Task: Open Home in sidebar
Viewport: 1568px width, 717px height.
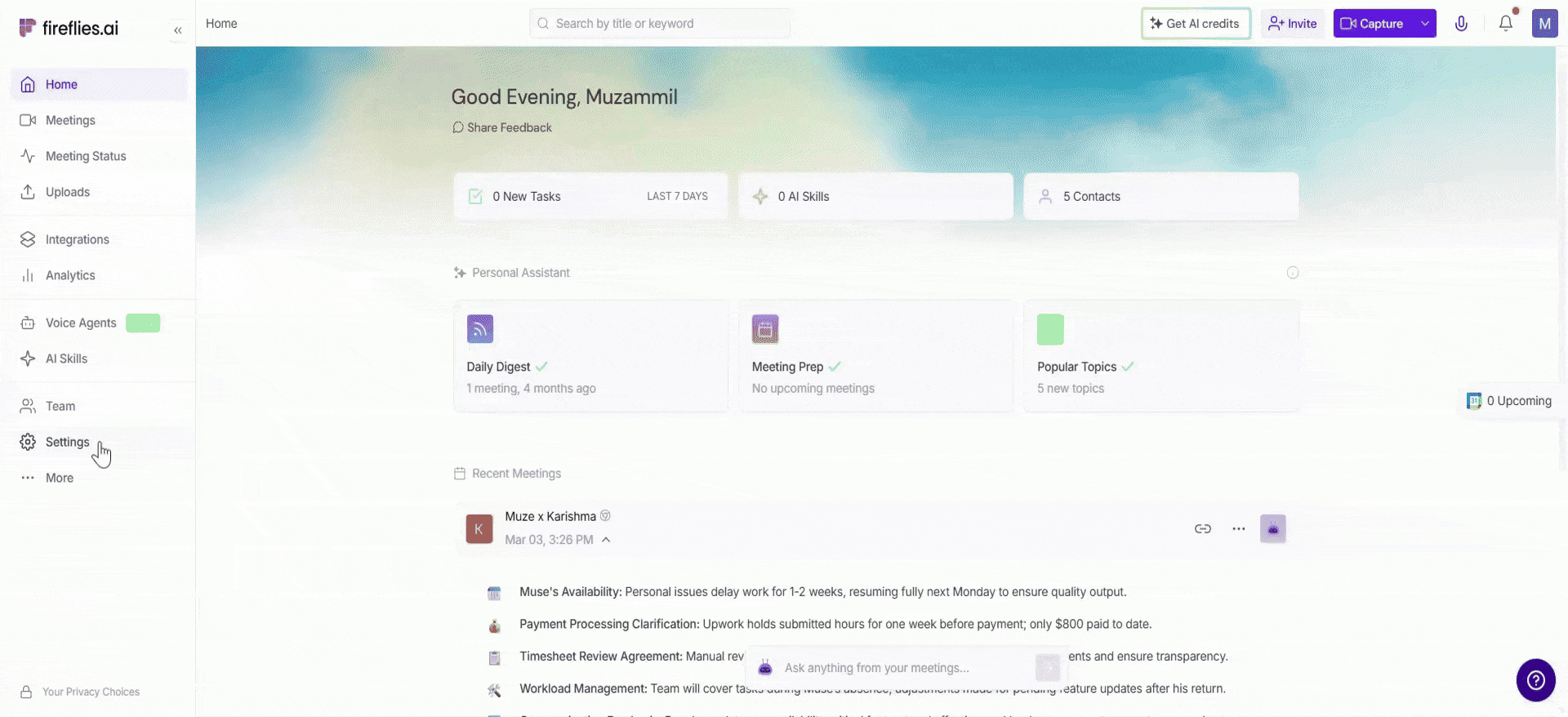Action: point(99,84)
